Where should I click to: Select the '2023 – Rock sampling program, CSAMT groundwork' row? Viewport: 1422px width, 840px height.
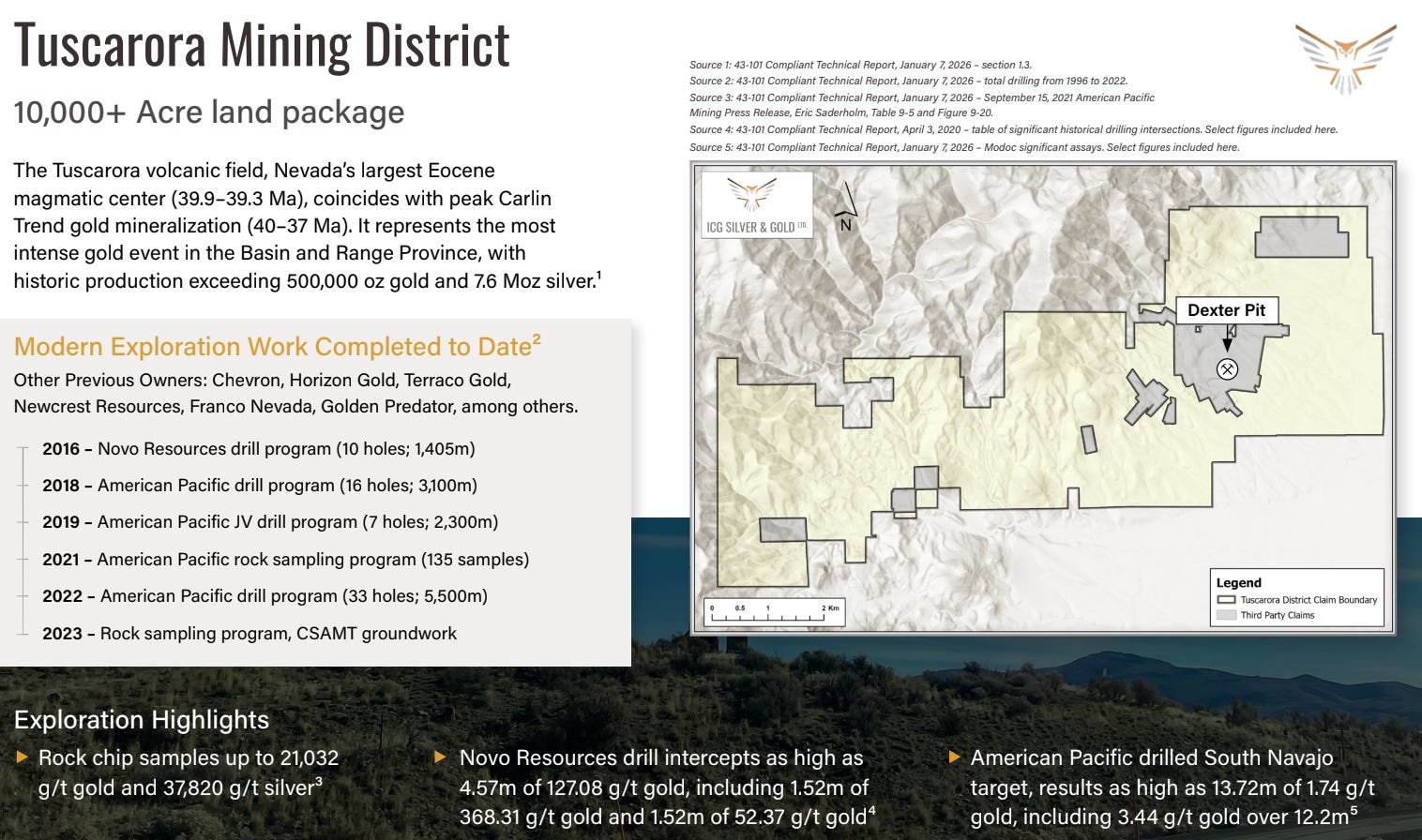tap(250, 634)
